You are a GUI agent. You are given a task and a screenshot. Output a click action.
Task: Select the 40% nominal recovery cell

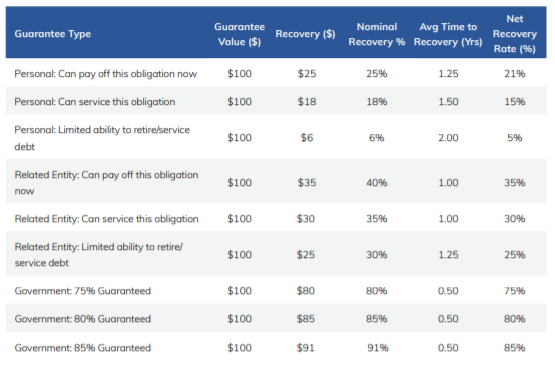377,183
